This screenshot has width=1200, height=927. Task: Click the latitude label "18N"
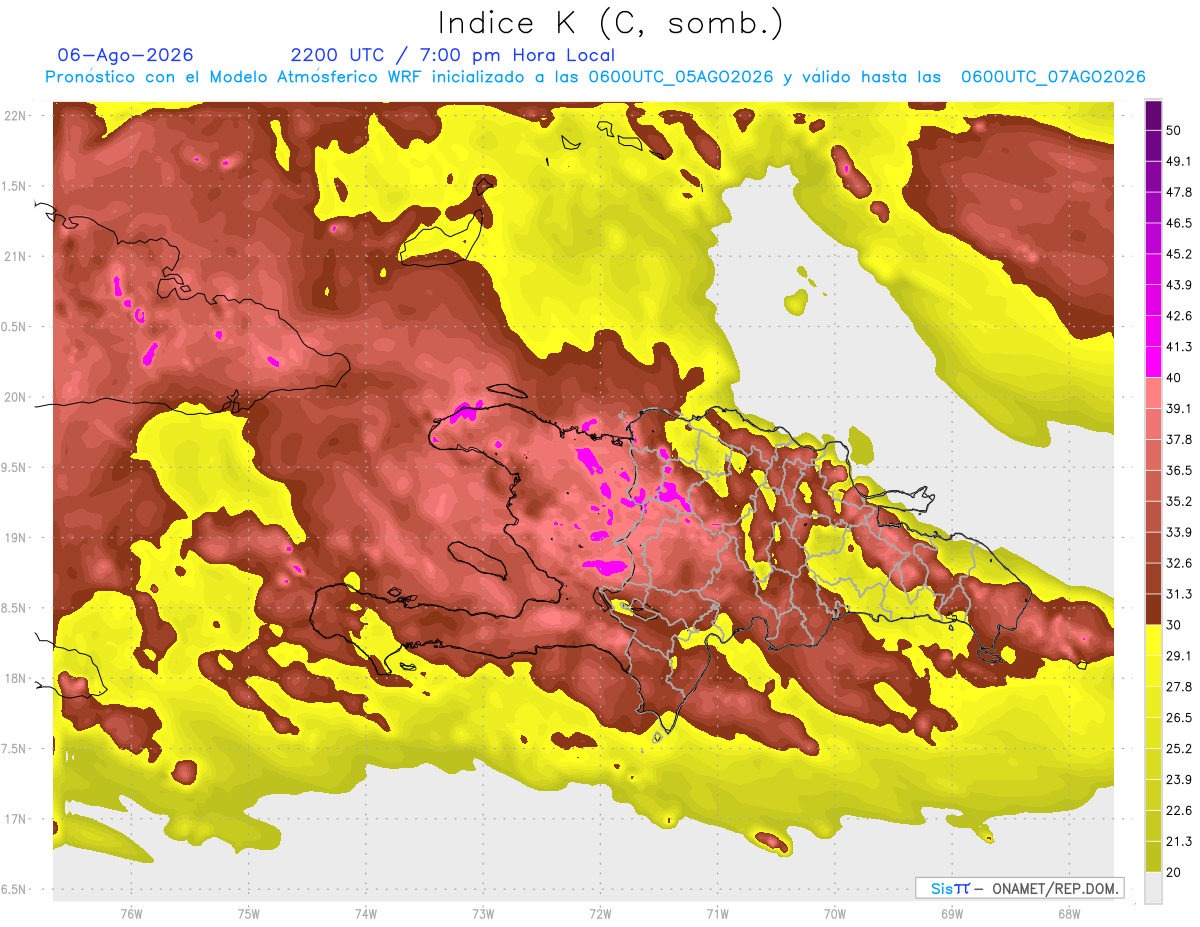click(x=16, y=679)
